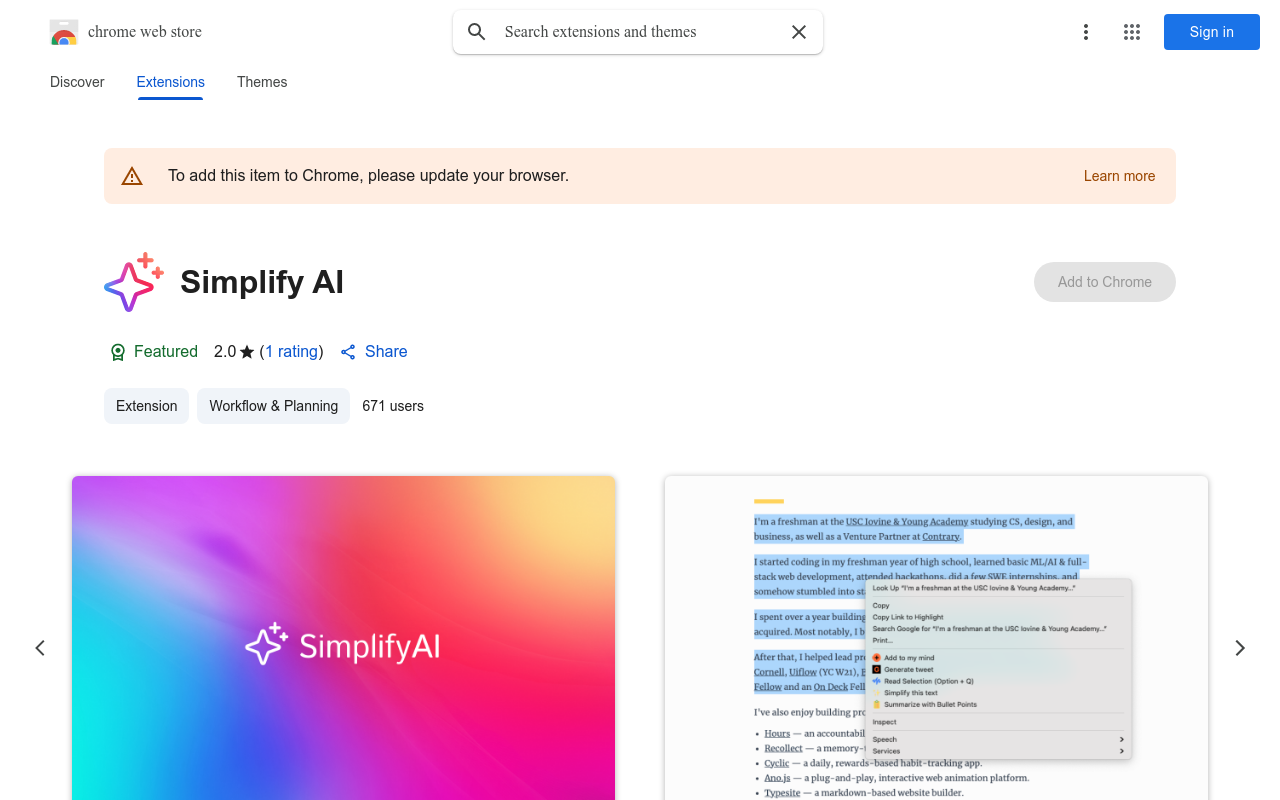Click the Simplify AI sparkle logo
The height and width of the screenshot is (800, 1280).
coord(134,282)
